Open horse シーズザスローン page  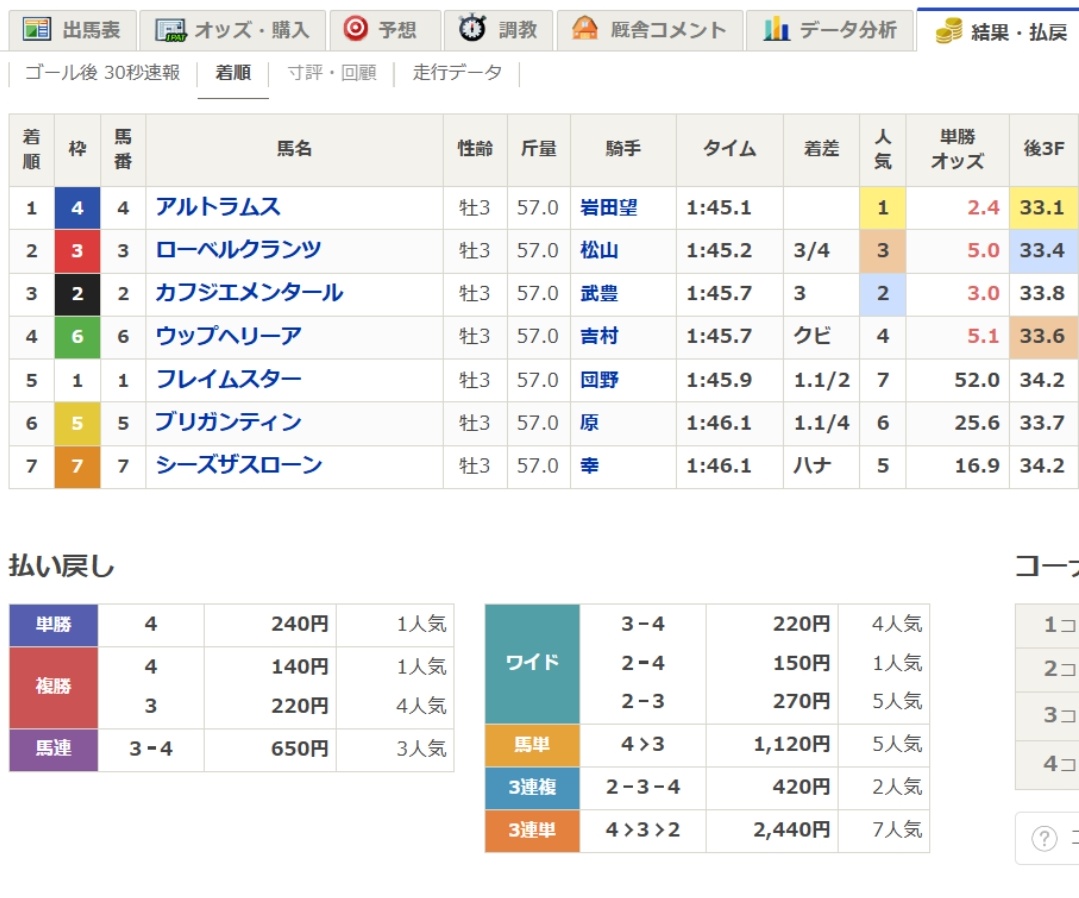point(239,465)
